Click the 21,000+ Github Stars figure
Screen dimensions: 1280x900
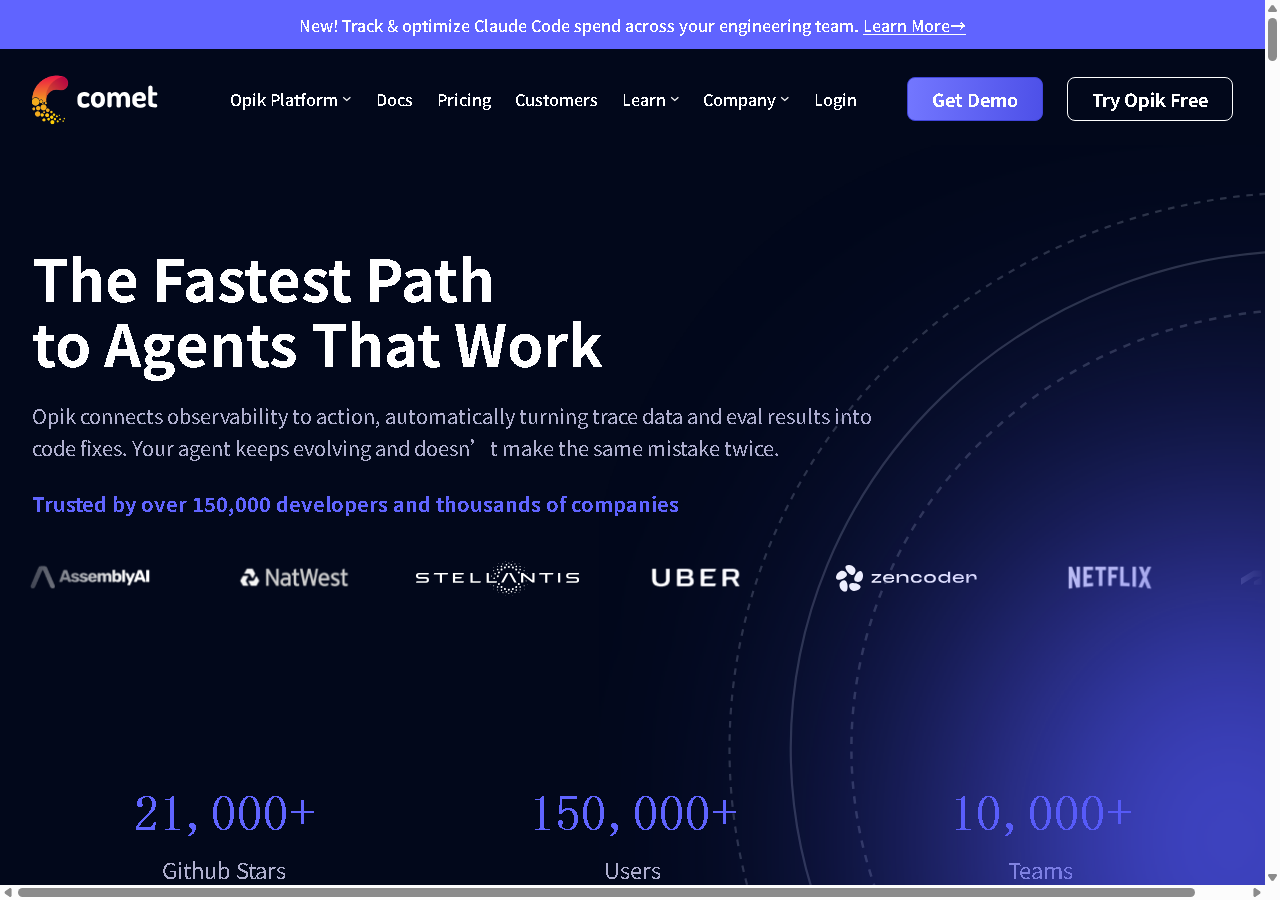click(x=224, y=813)
